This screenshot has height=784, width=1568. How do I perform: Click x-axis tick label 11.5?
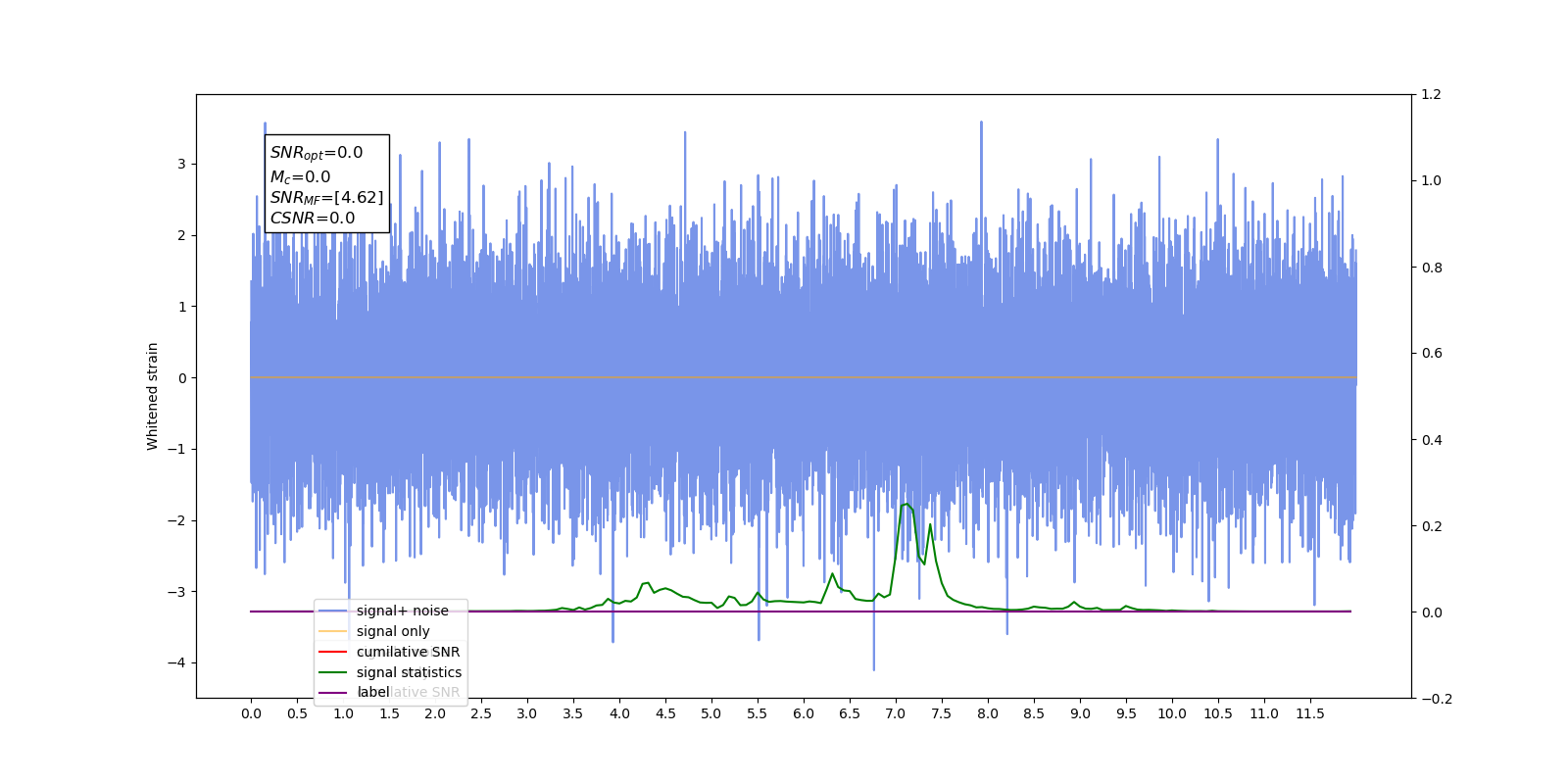[x=1310, y=713]
